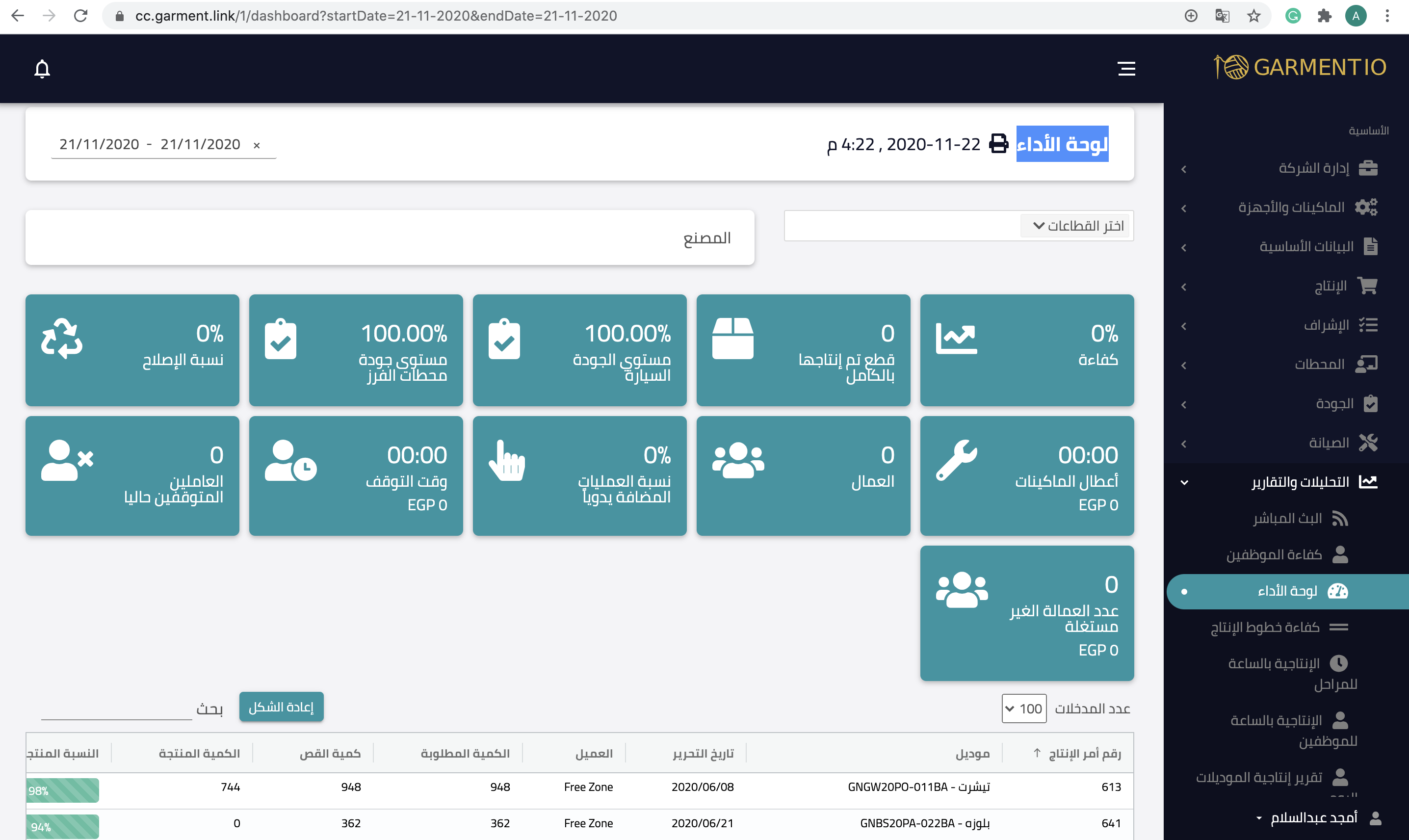Reload the page with the refresh button
This screenshot has height=840, width=1409.
pyautogui.click(x=80, y=16)
